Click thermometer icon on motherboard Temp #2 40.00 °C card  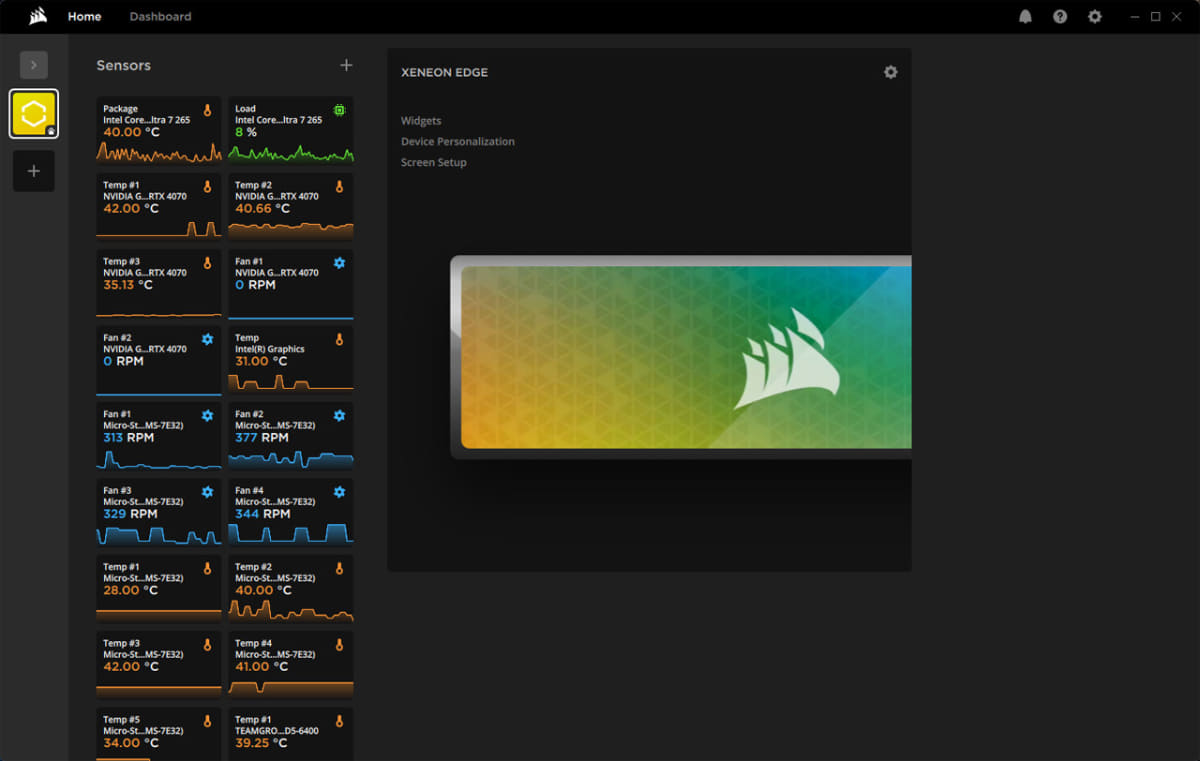[339, 569]
